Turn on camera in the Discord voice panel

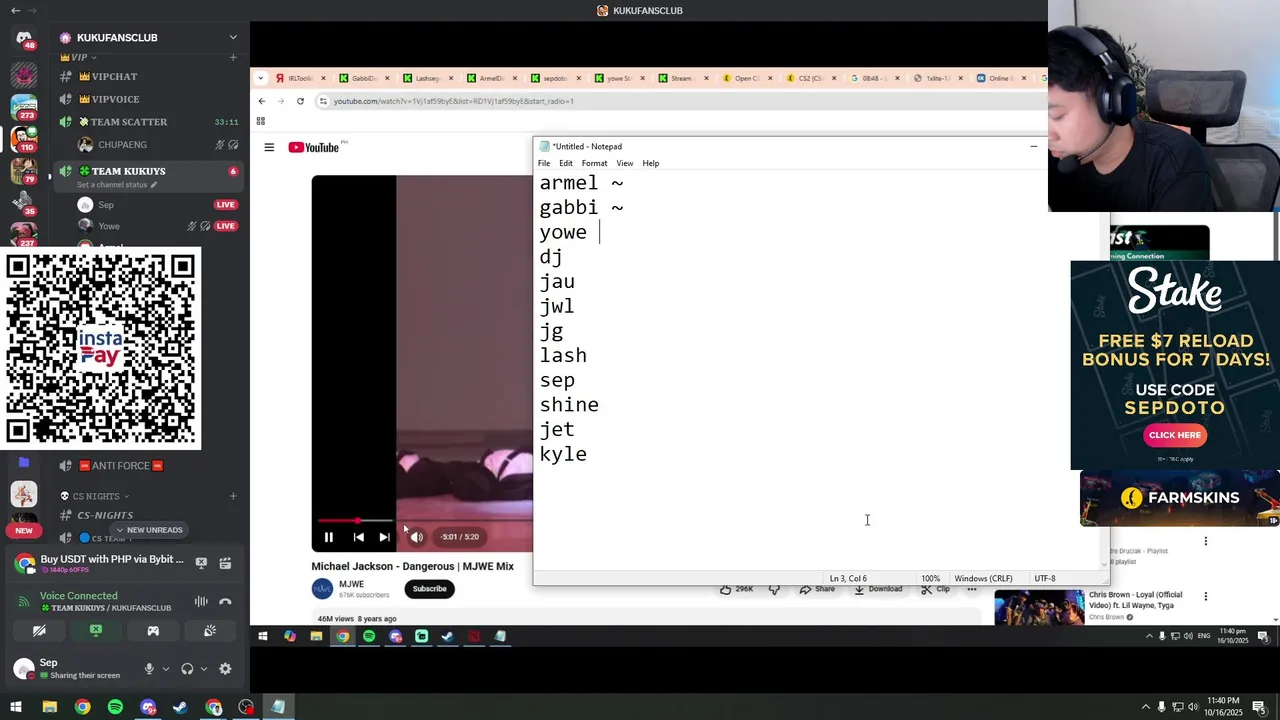39,631
